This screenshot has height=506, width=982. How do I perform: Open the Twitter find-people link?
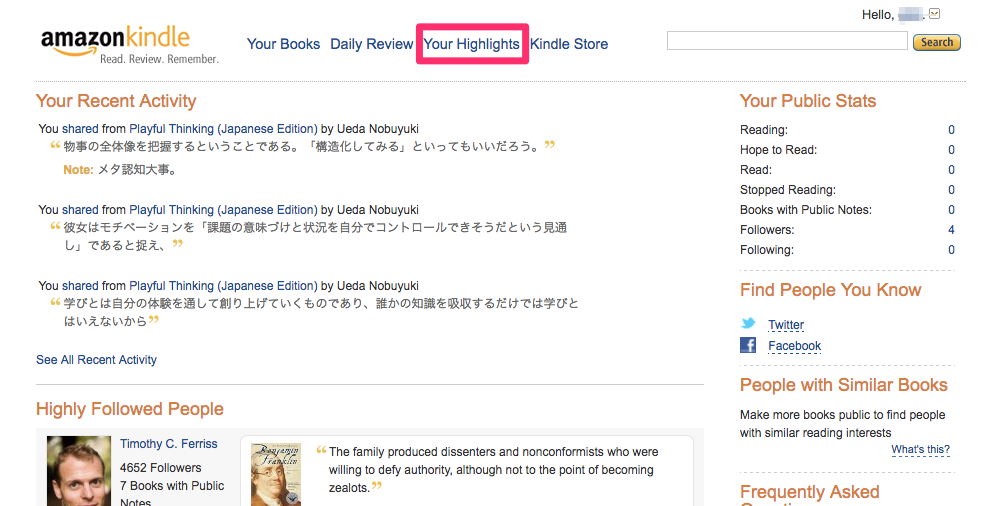click(786, 325)
